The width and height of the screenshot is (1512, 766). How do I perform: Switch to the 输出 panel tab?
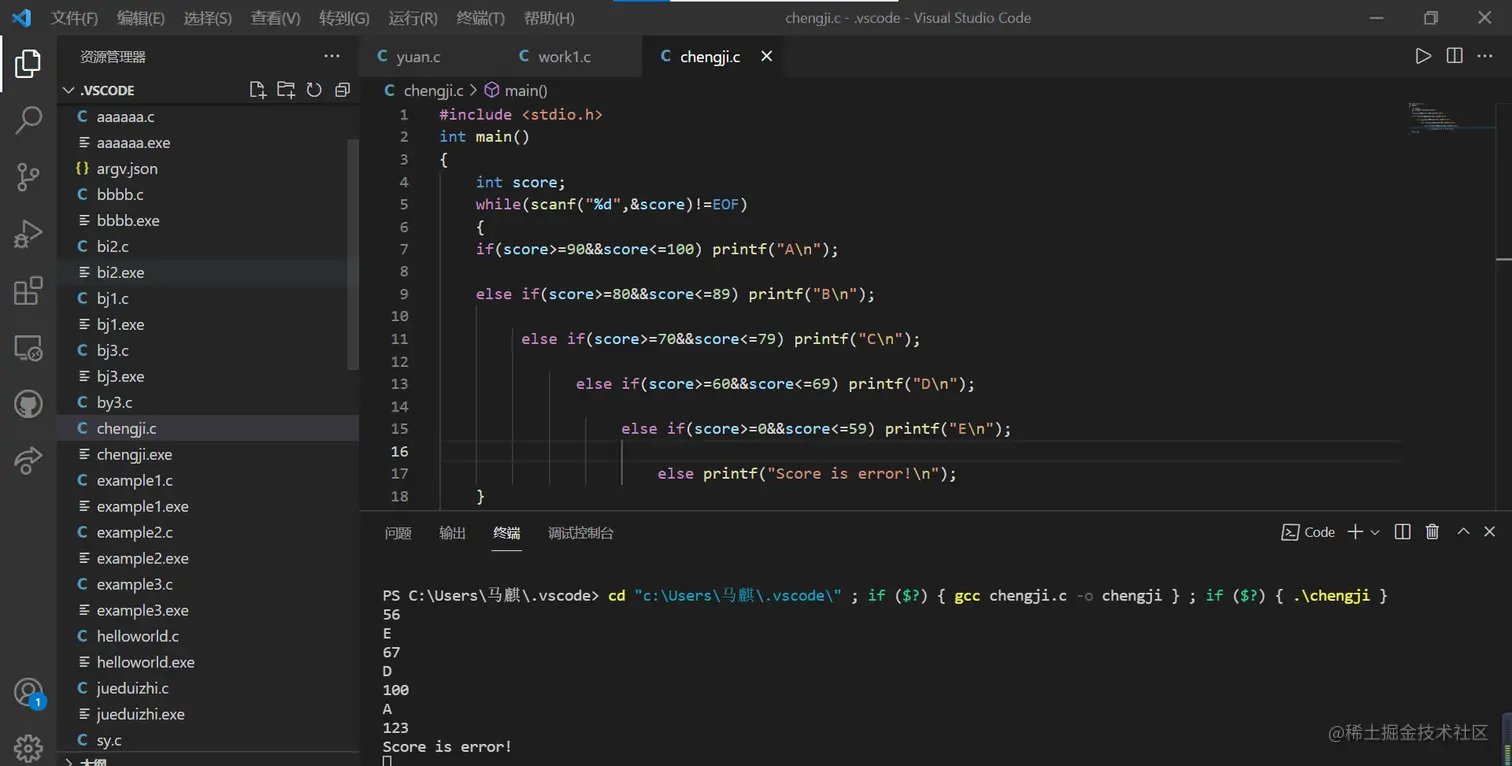coord(452,533)
